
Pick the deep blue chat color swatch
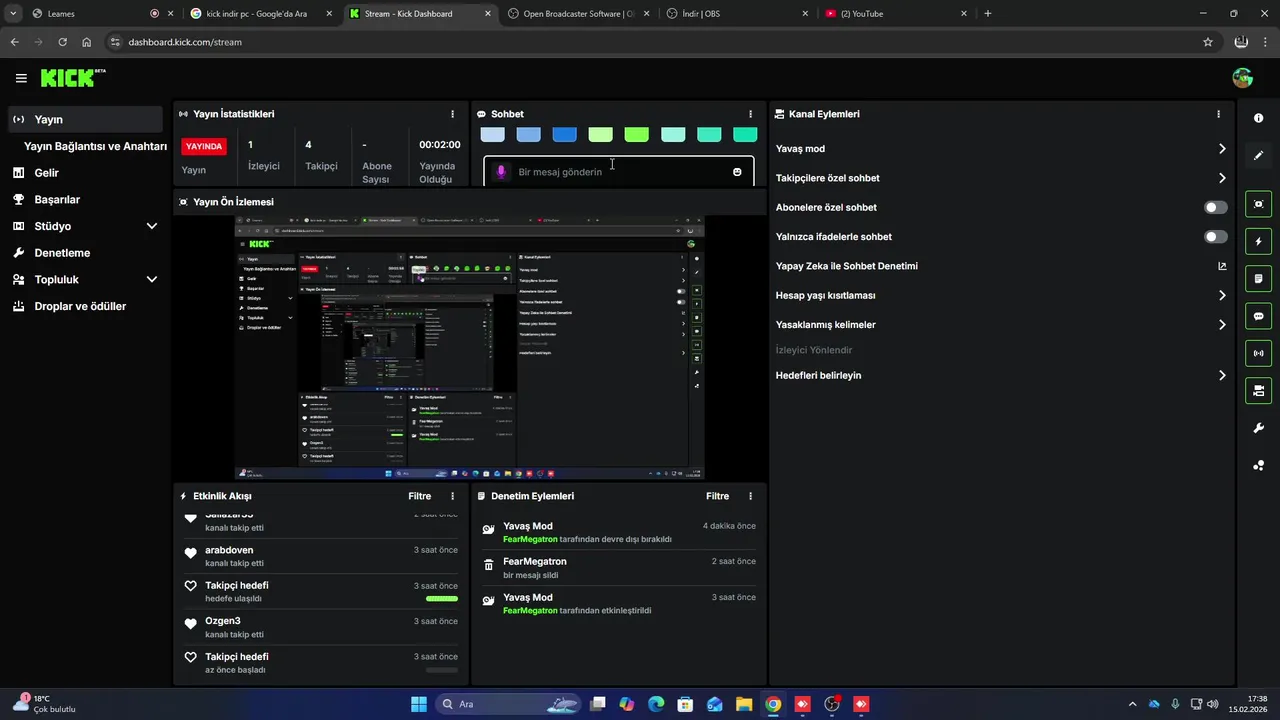pyautogui.click(x=564, y=135)
